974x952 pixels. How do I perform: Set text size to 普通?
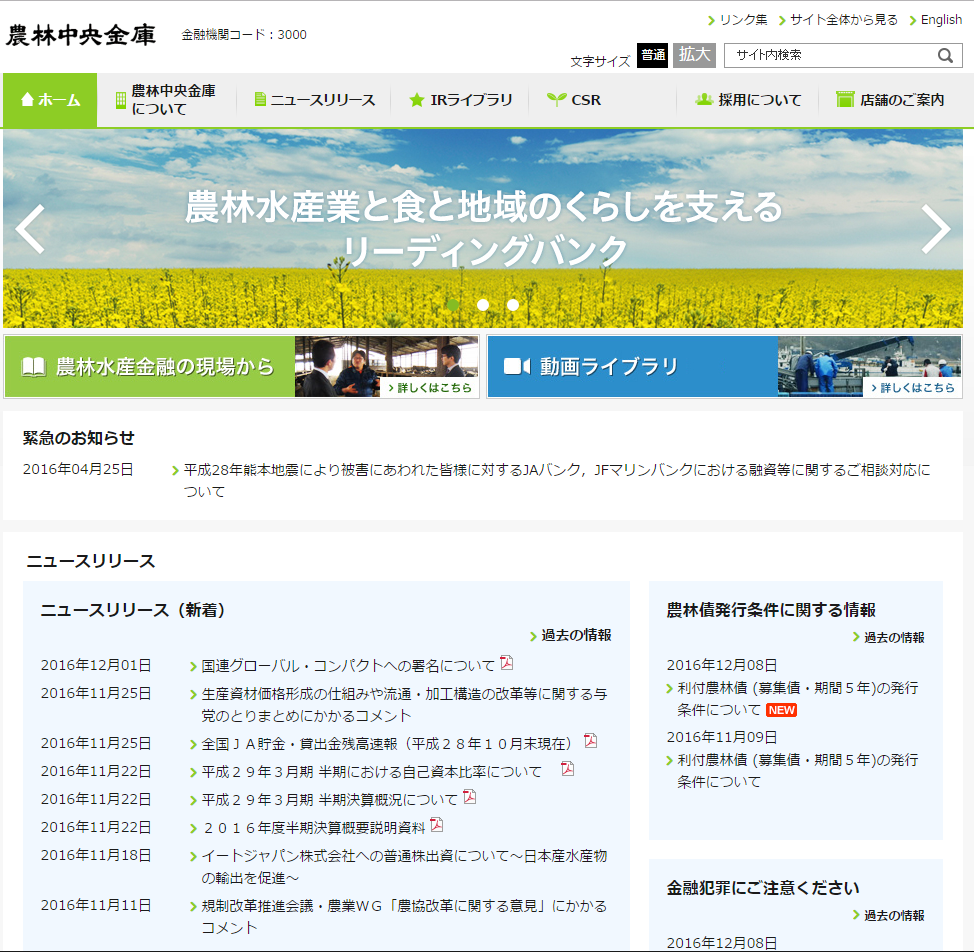pyautogui.click(x=653, y=56)
